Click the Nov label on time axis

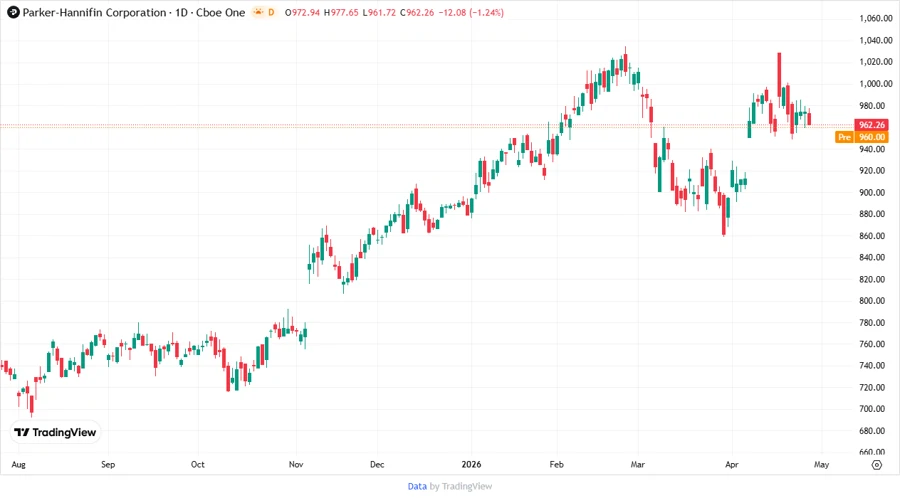pyautogui.click(x=296, y=465)
